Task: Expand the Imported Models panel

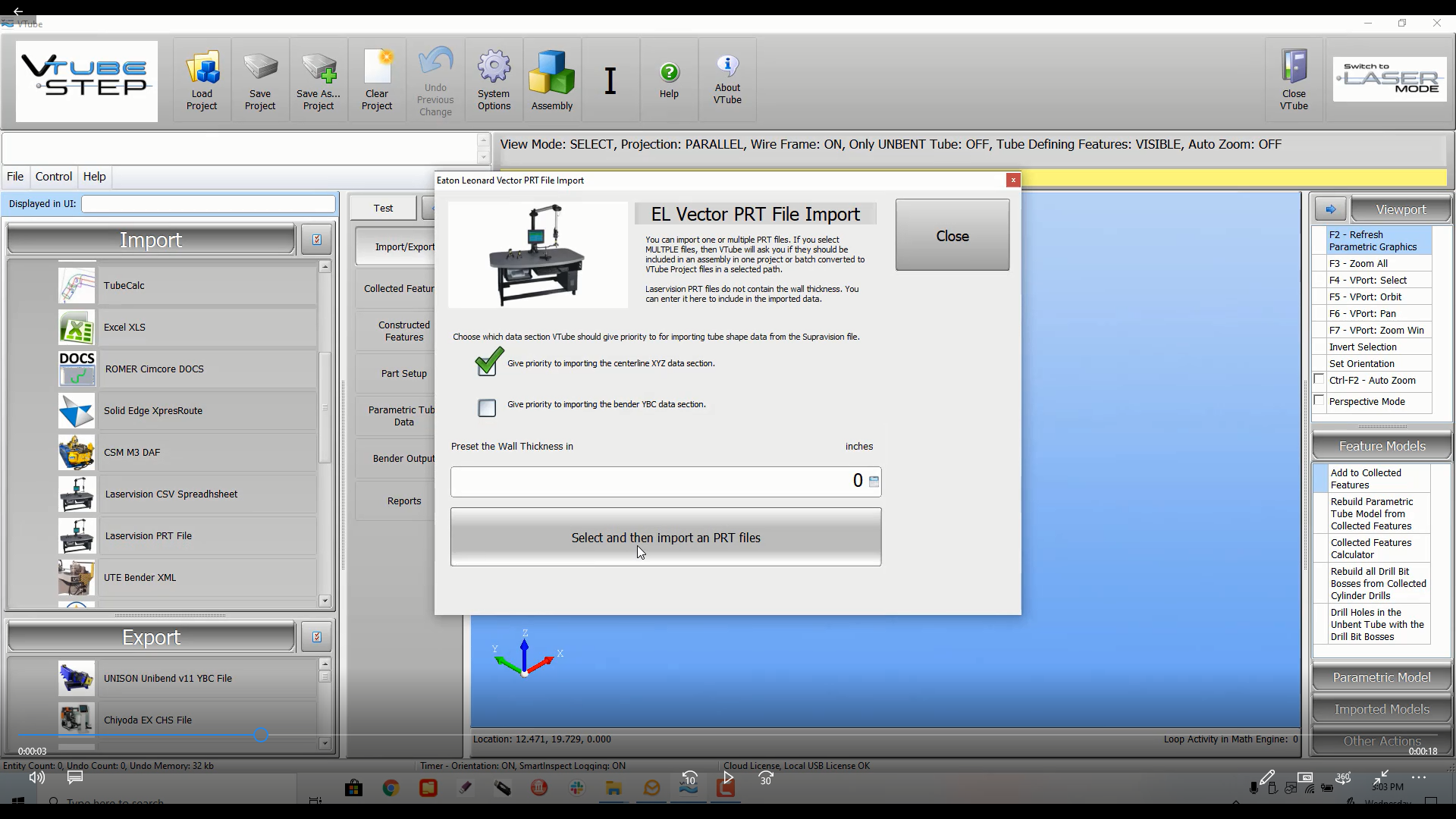Action: click(1382, 709)
